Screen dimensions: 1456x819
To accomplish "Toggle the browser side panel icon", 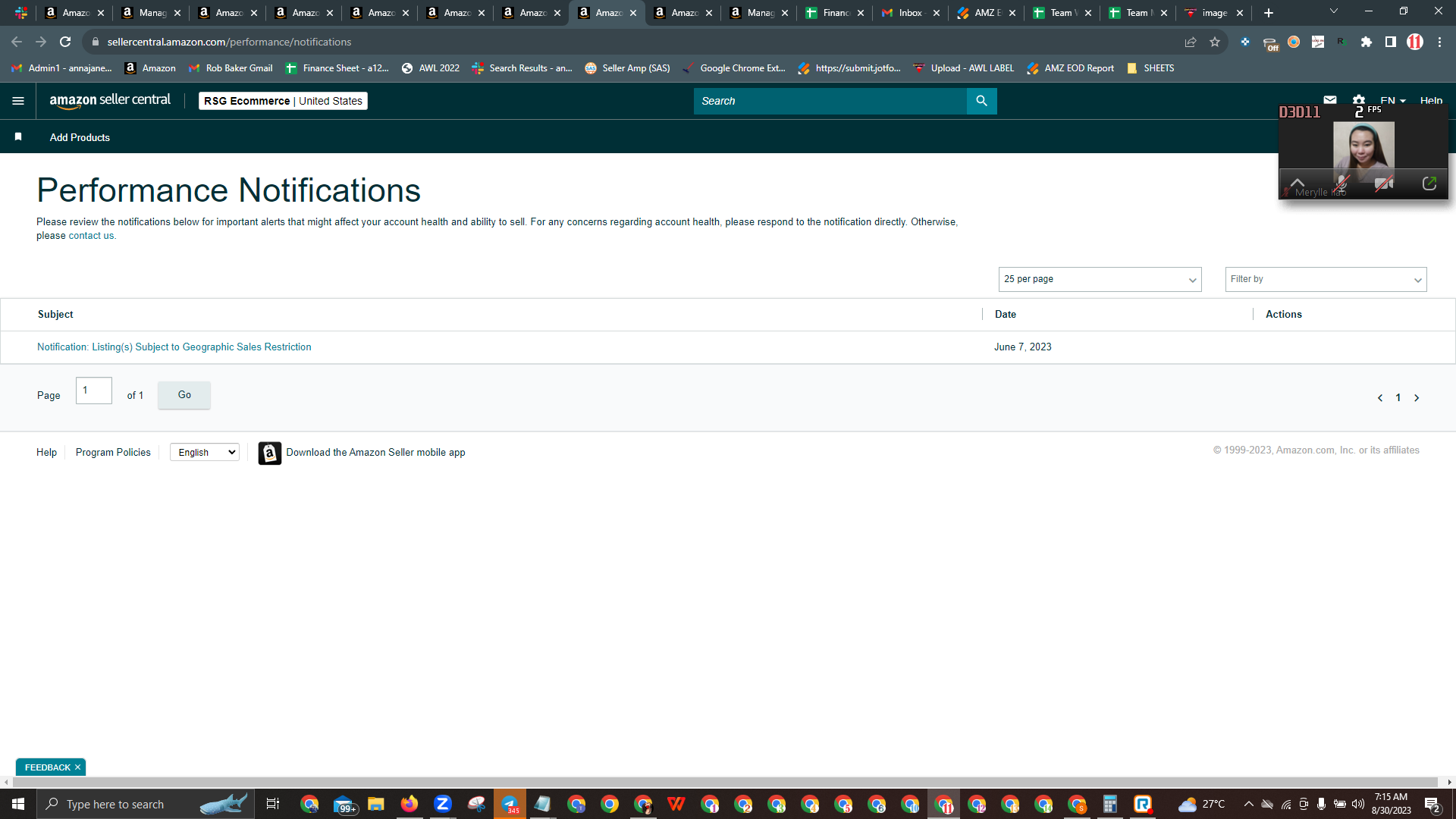I will coord(1391,42).
